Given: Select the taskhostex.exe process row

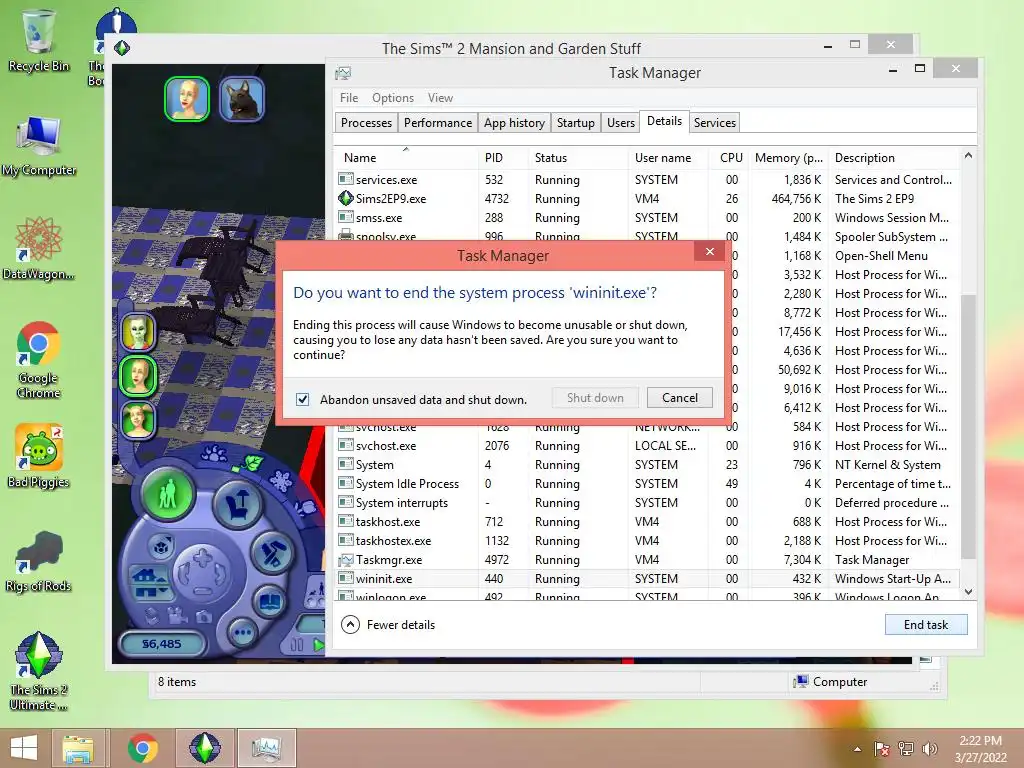Looking at the screenshot, I should [647, 541].
